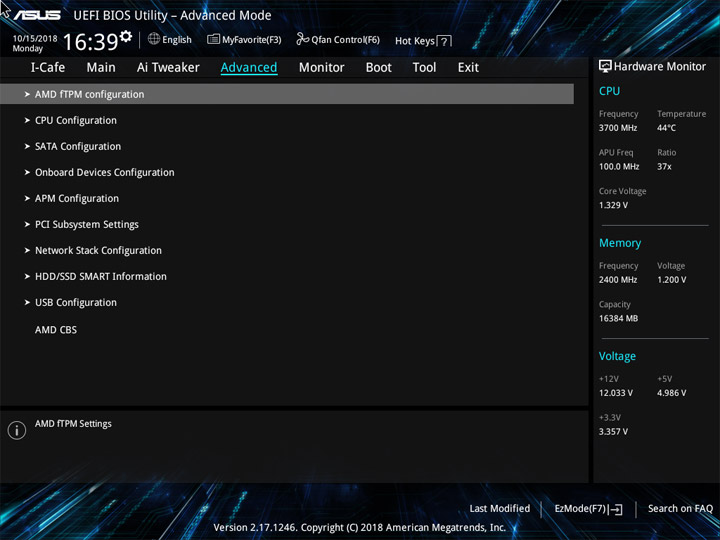Open the CPU Configuration submenu
Image resolution: width=720 pixels, height=540 pixels.
(76, 120)
